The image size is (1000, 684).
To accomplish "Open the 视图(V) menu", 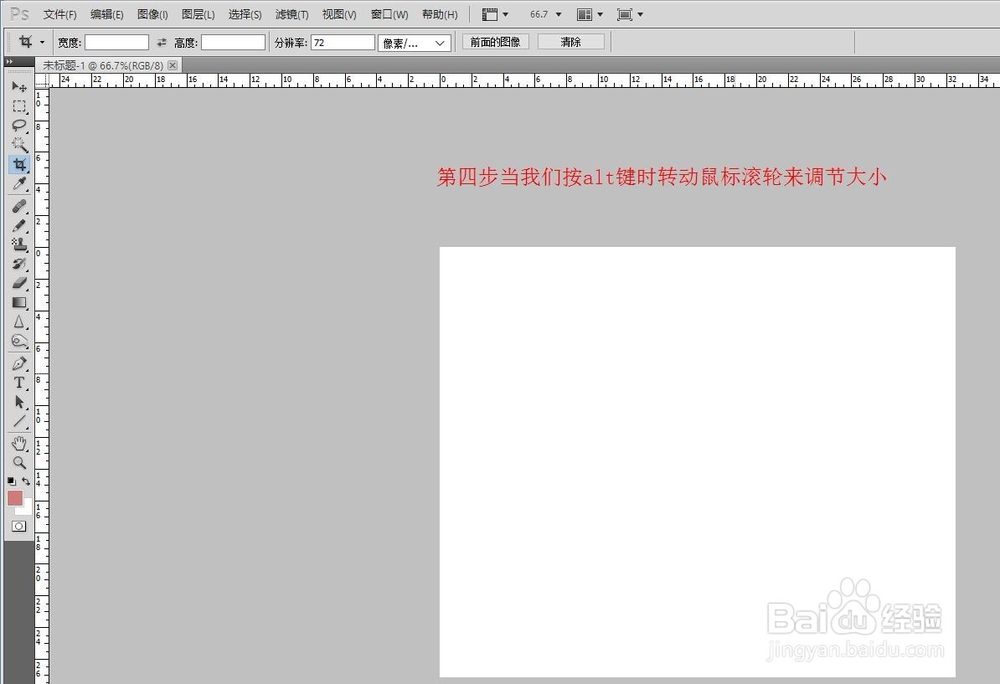I will [x=339, y=14].
